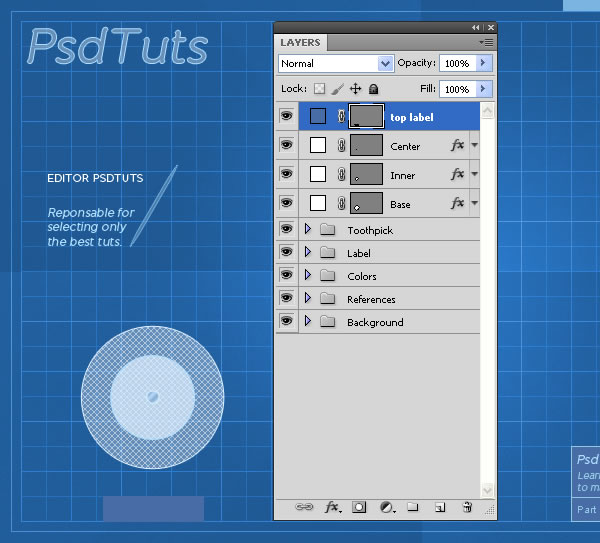This screenshot has width=600, height=543.
Task: Select the LAYERS tab
Action: tap(300, 42)
